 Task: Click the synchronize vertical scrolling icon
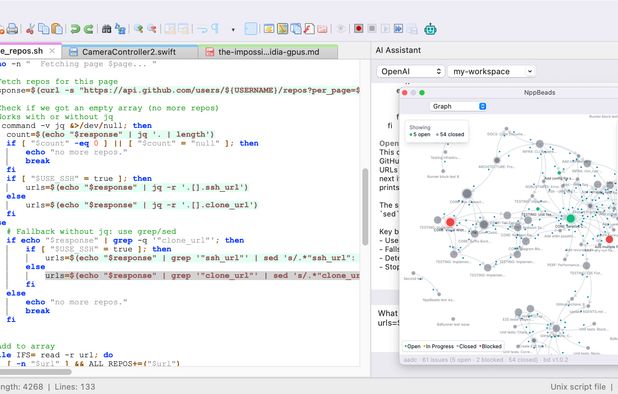pyautogui.click(x=170, y=29)
